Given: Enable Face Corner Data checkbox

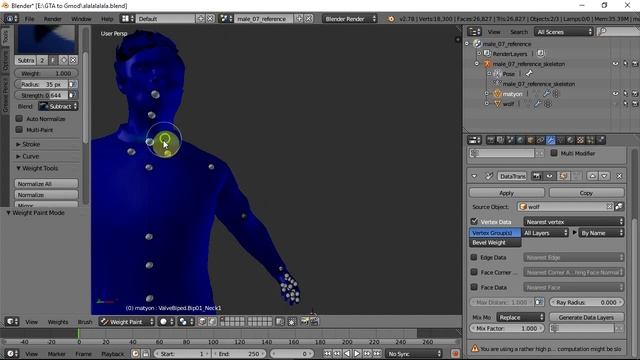Looking at the screenshot, I should [x=474, y=272].
